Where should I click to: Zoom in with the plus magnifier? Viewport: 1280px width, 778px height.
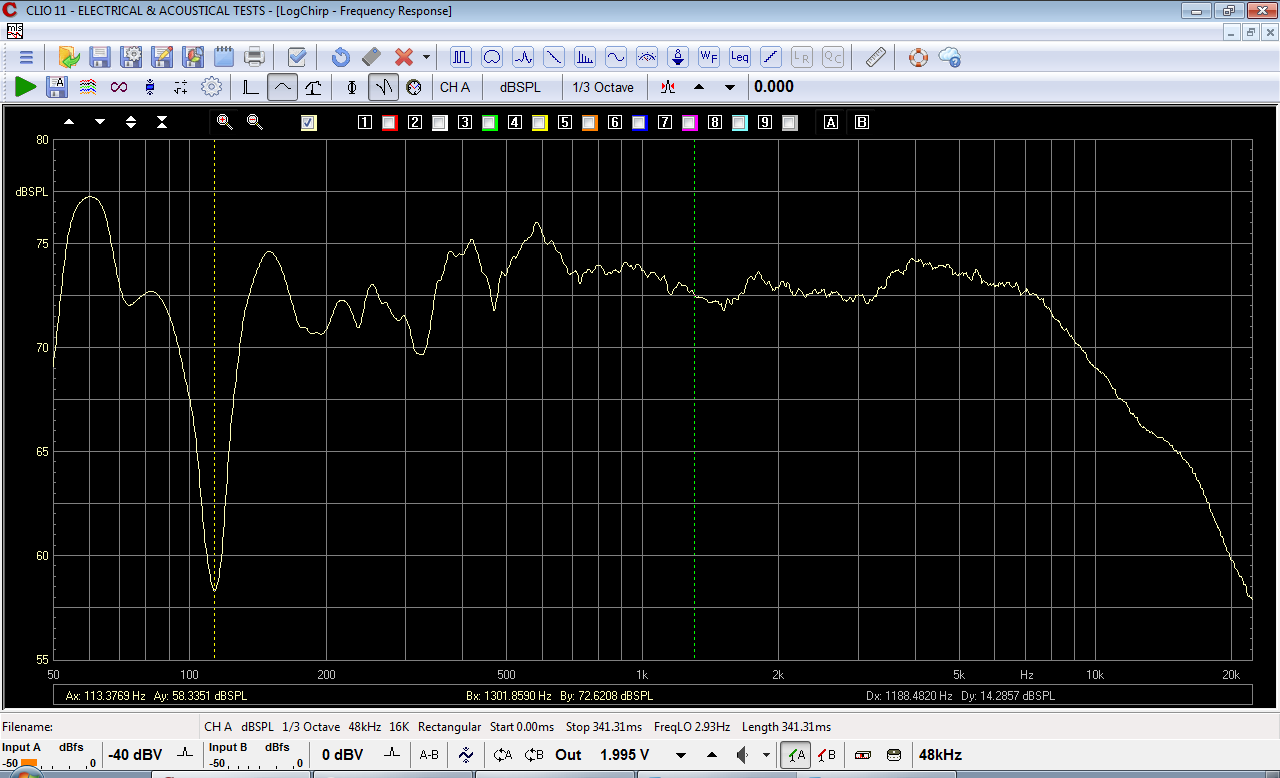coord(224,122)
